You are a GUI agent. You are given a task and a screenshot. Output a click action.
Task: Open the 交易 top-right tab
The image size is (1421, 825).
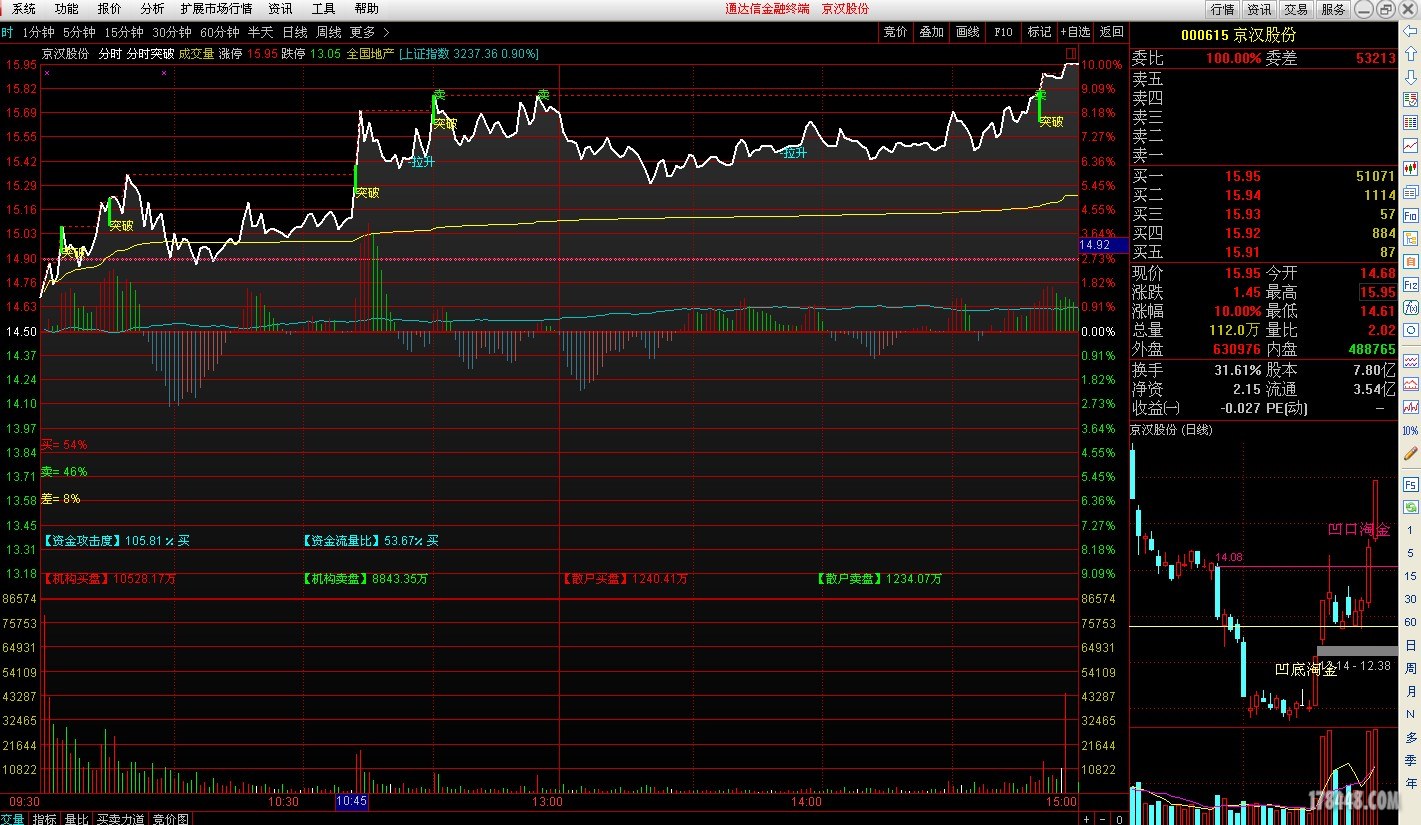[x=1296, y=9]
